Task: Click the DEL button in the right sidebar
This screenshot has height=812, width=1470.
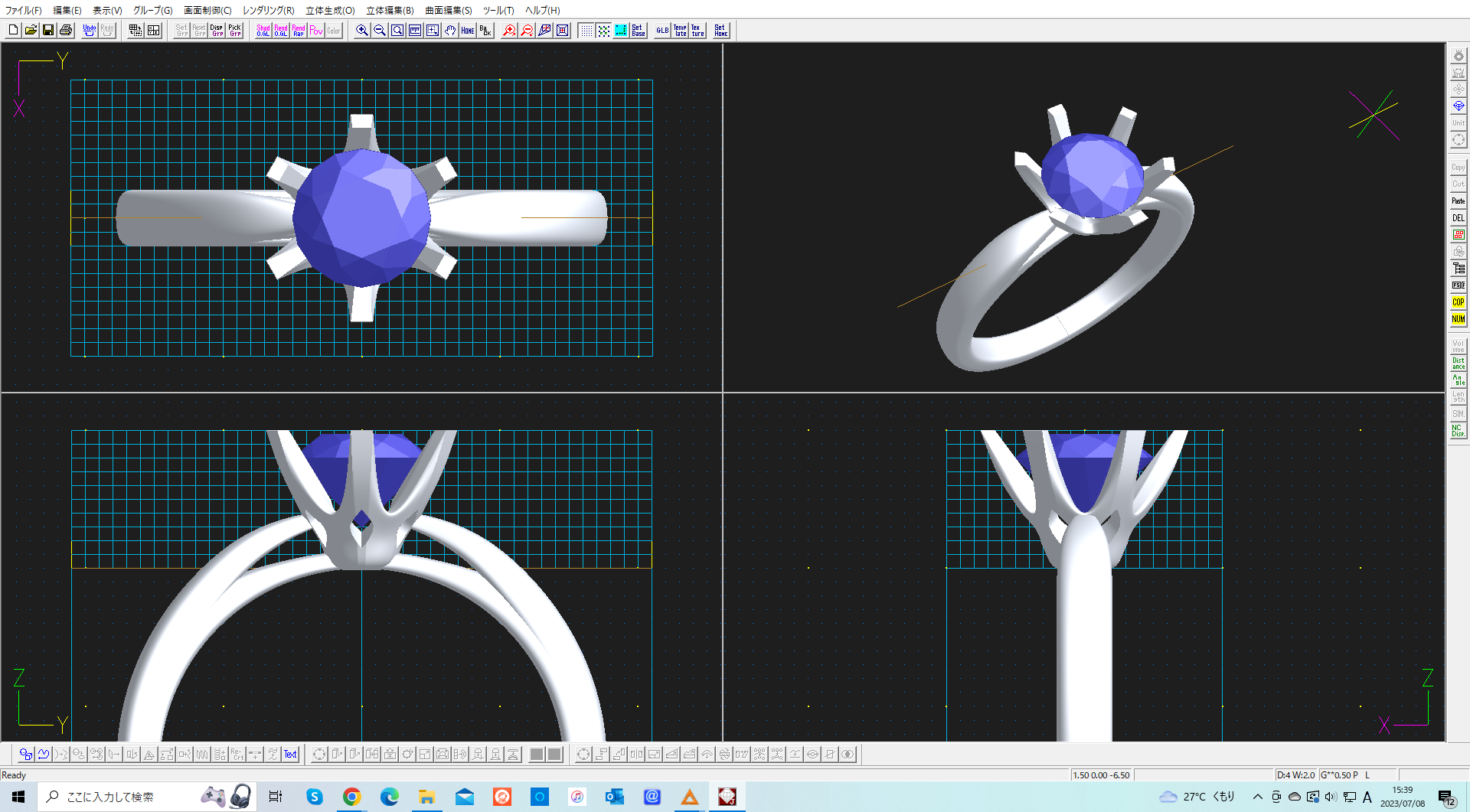Action: click(1458, 218)
